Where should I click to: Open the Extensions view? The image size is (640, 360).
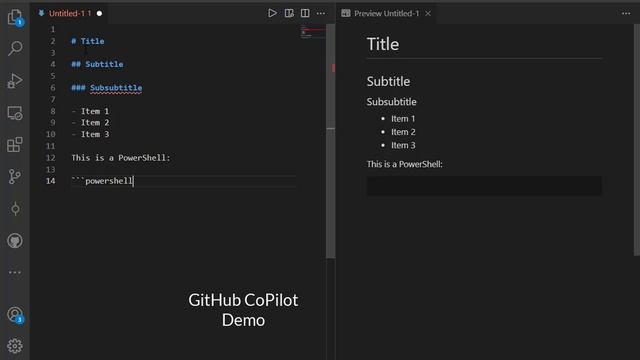[15, 144]
